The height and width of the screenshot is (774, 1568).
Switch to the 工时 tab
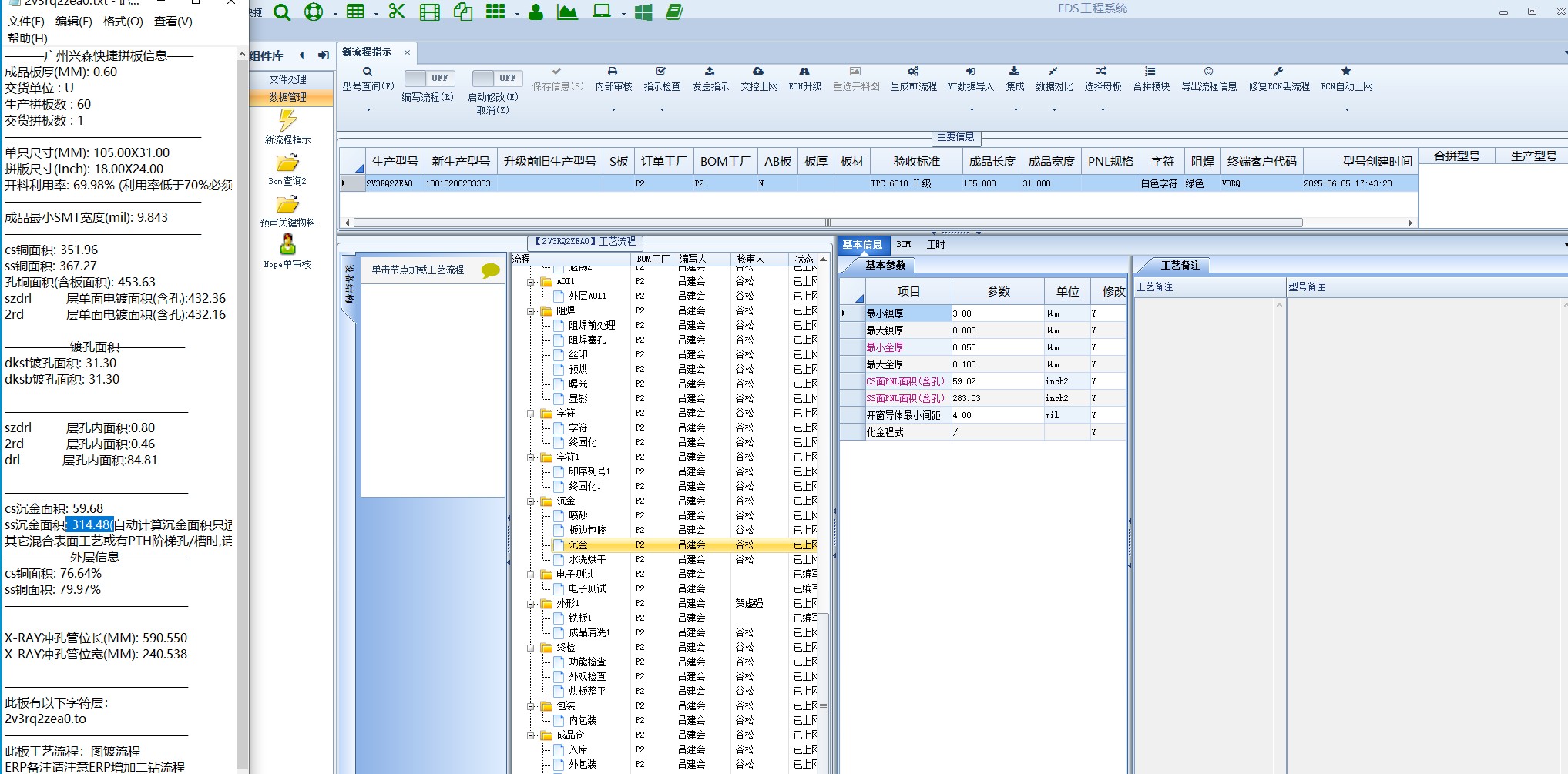pos(936,244)
